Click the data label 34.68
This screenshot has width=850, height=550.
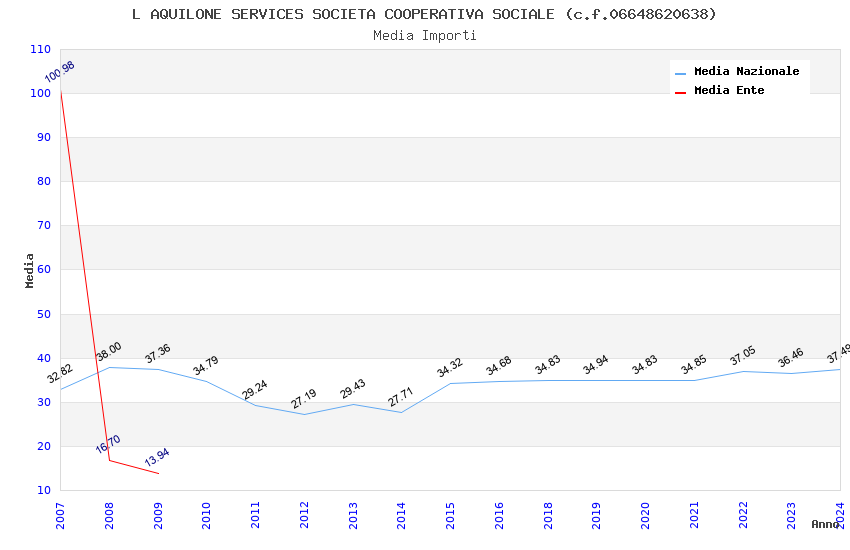[499, 366]
